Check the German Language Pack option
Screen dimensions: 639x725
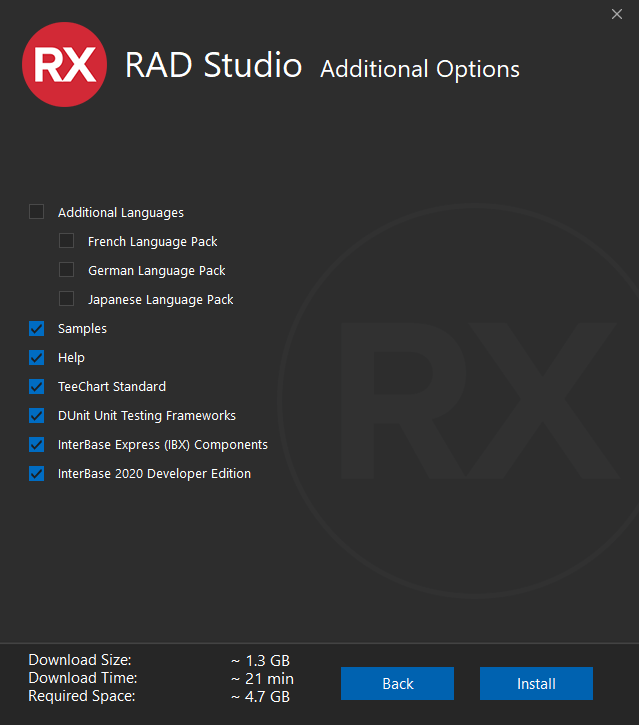(67, 270)
